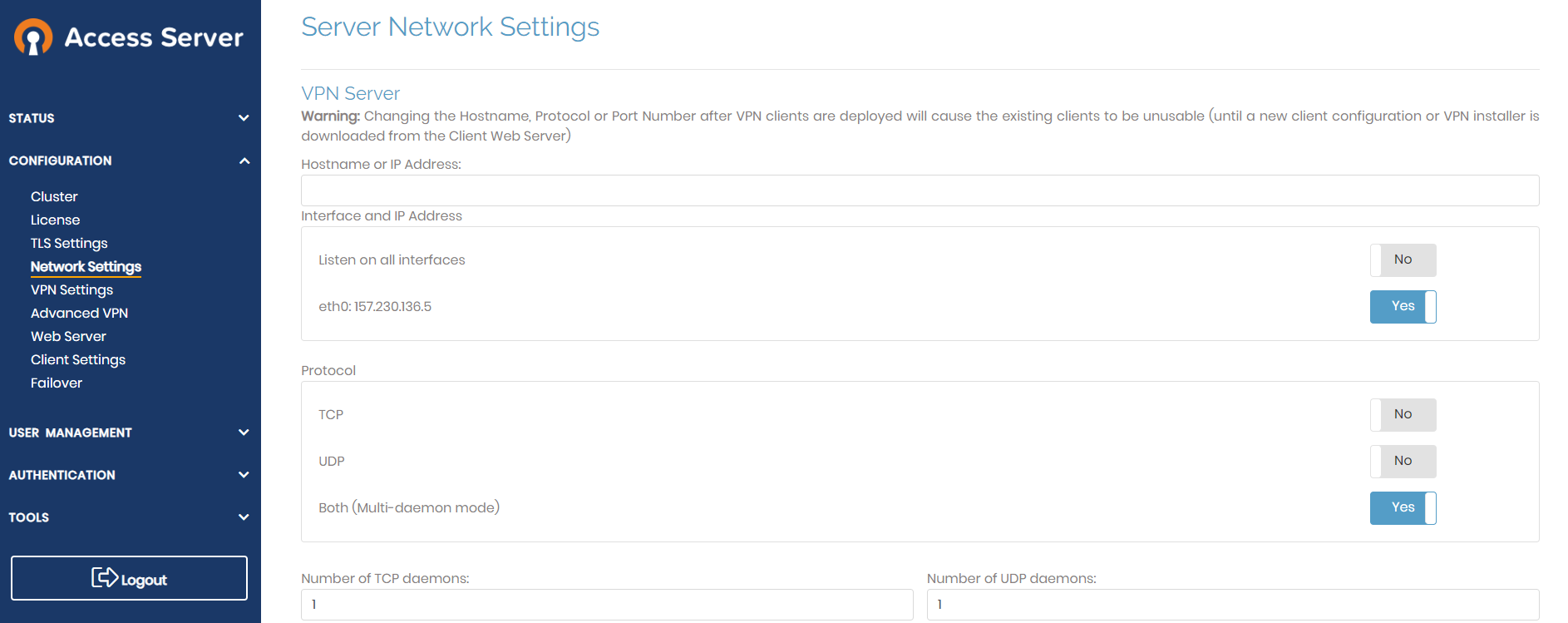Click the OpenVPN Access Server logo icon
This screenshot has height=623, width=1568.
(33, 37)
